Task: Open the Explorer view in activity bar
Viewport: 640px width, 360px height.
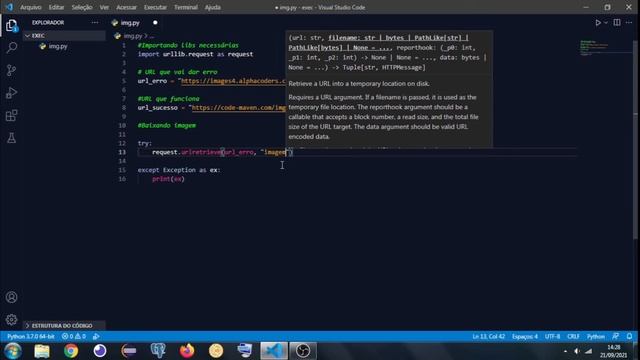Action: tap(11, 25)
